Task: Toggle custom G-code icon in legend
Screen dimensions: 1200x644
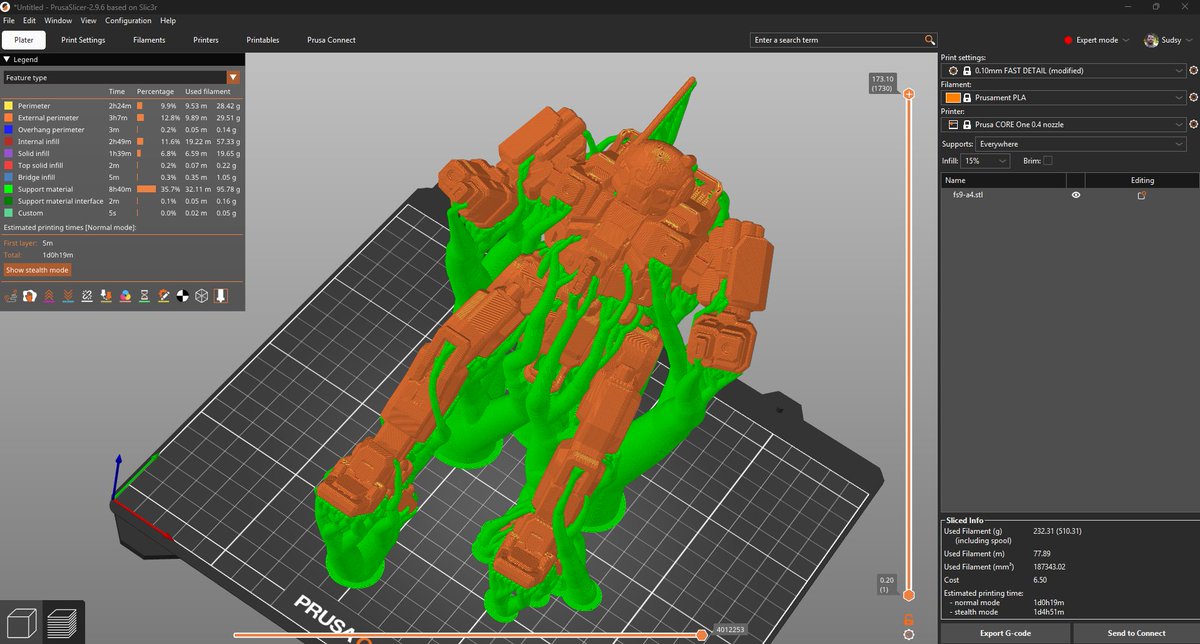Action: point(163,295)
